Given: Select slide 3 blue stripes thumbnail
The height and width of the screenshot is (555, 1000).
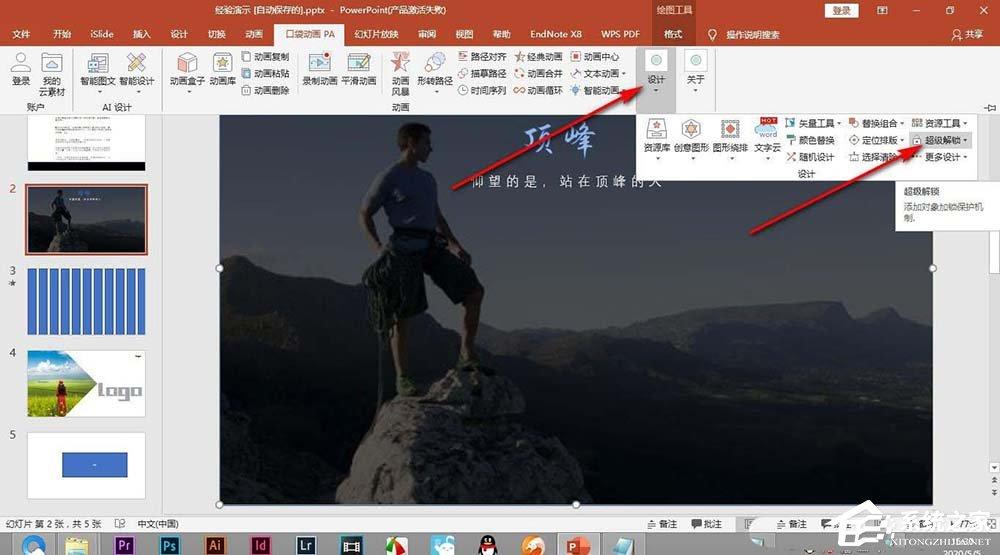Looking at the screenshot, I should point(86,301).
